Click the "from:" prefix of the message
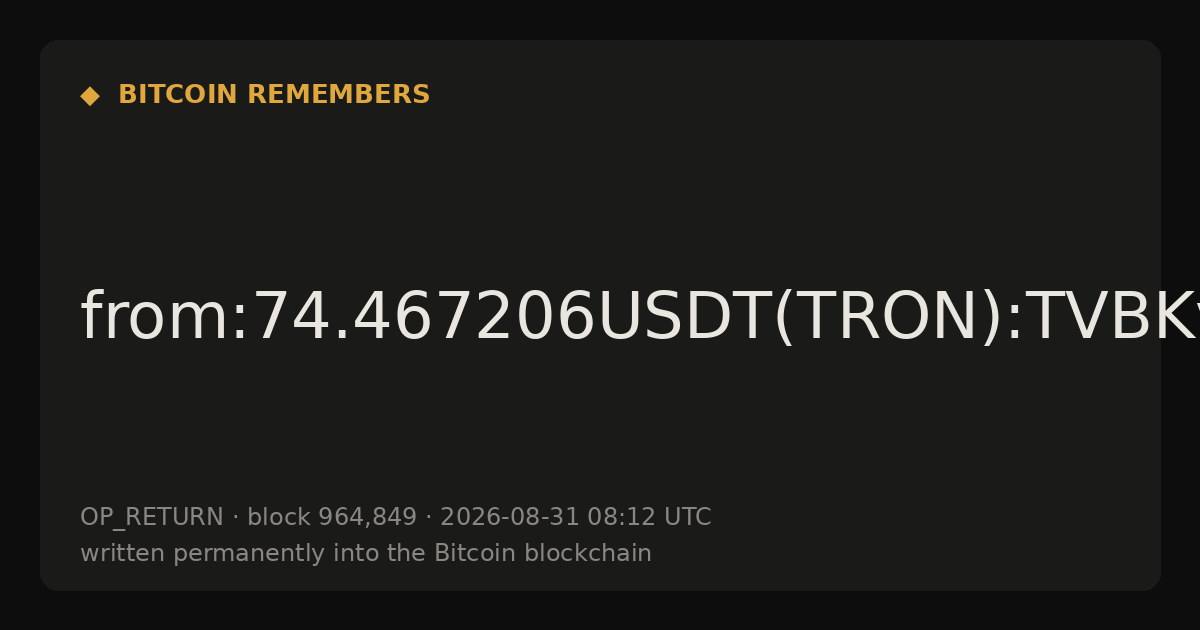This screenshot has width=1200, height=630. pyautogui.click(x=164, y=318)
